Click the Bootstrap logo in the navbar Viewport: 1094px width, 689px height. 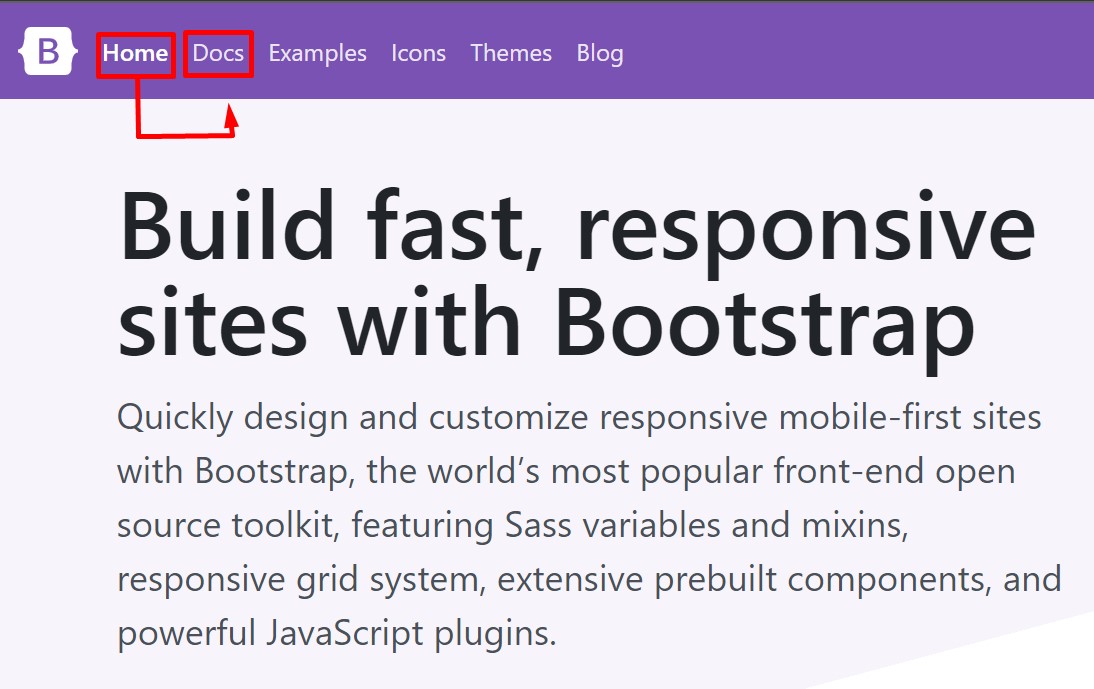(x=48, y=53)
